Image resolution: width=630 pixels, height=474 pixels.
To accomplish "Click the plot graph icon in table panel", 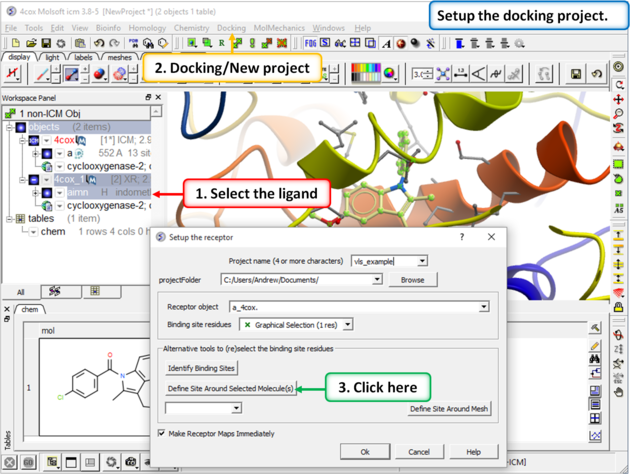I will click(x=595, y=435).
